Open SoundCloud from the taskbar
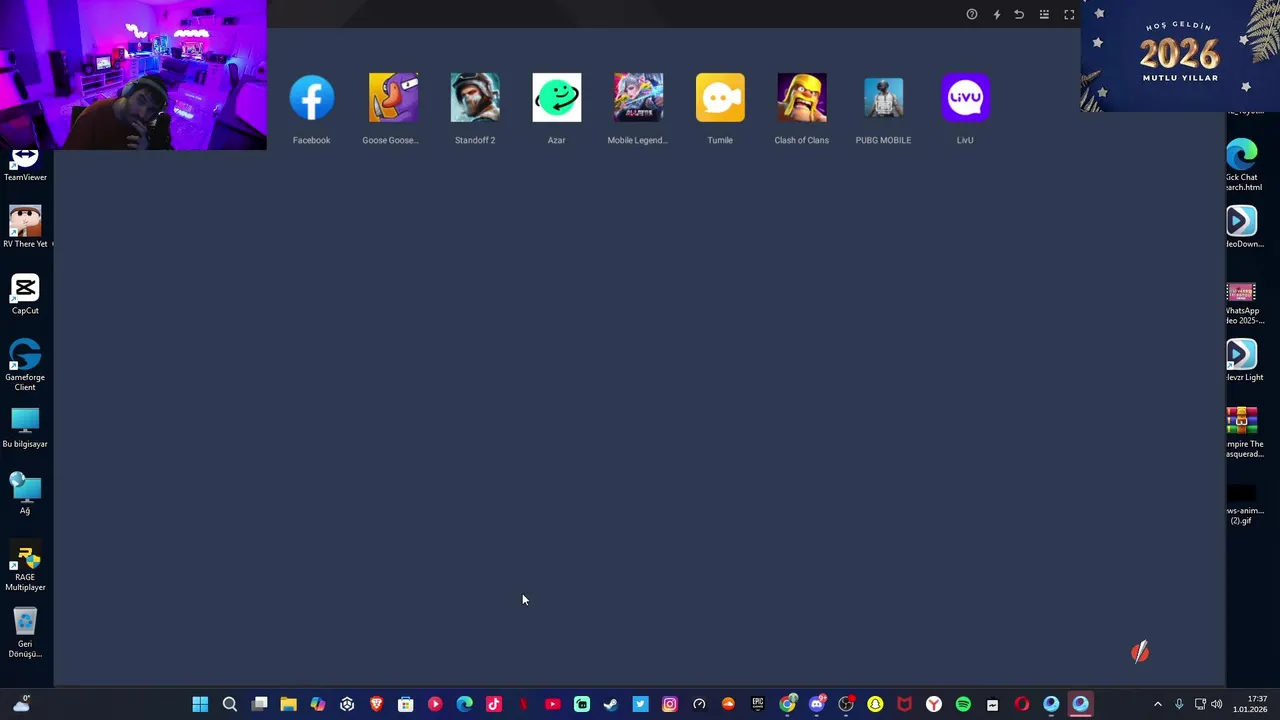 coord(728,704)
